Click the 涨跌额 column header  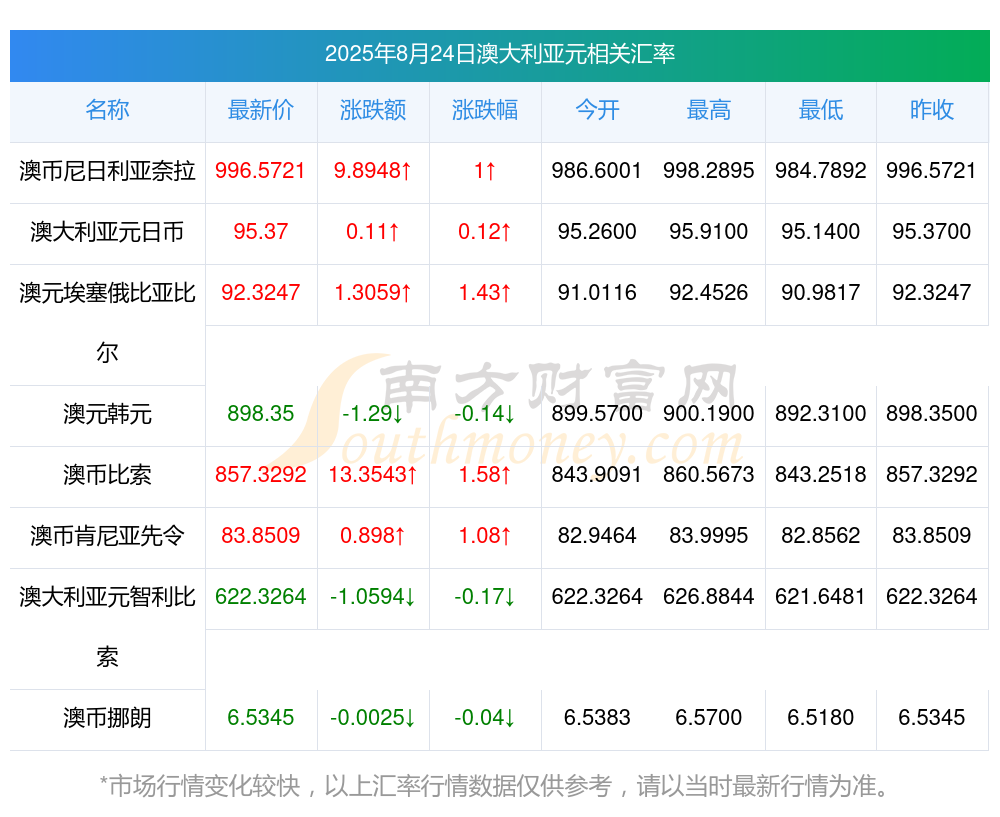coord(373,110)
